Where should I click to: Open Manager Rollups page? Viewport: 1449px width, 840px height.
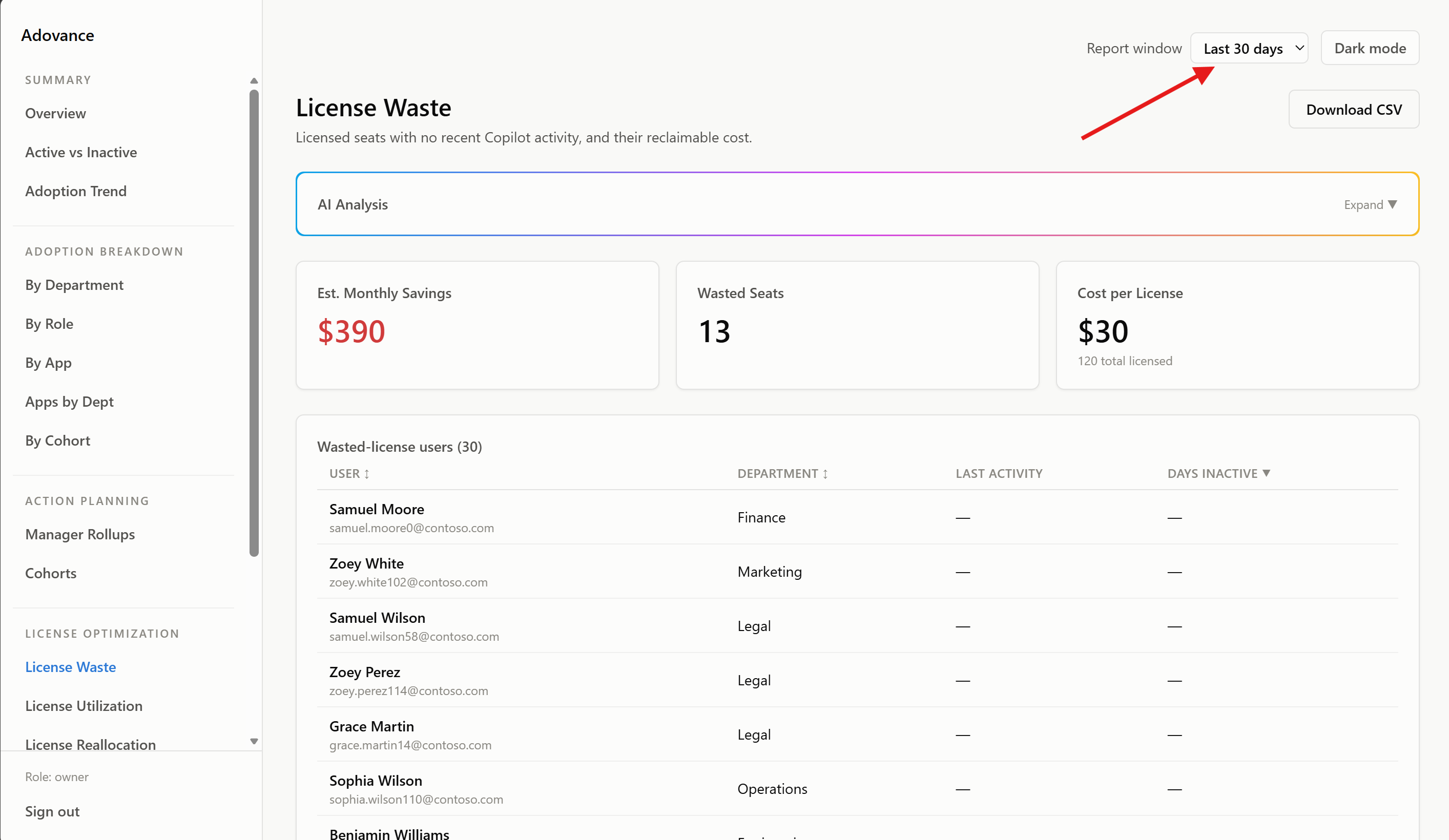[x=80, y=534]
